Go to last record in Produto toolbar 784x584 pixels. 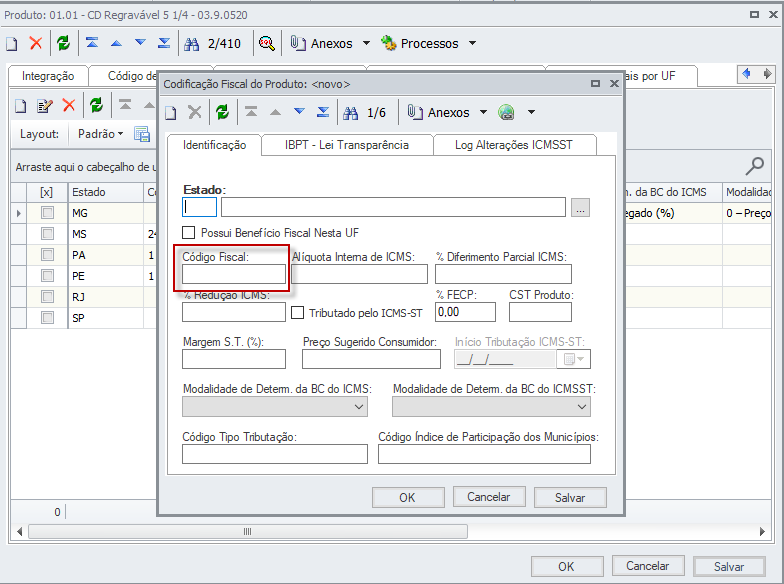point(164,43)
